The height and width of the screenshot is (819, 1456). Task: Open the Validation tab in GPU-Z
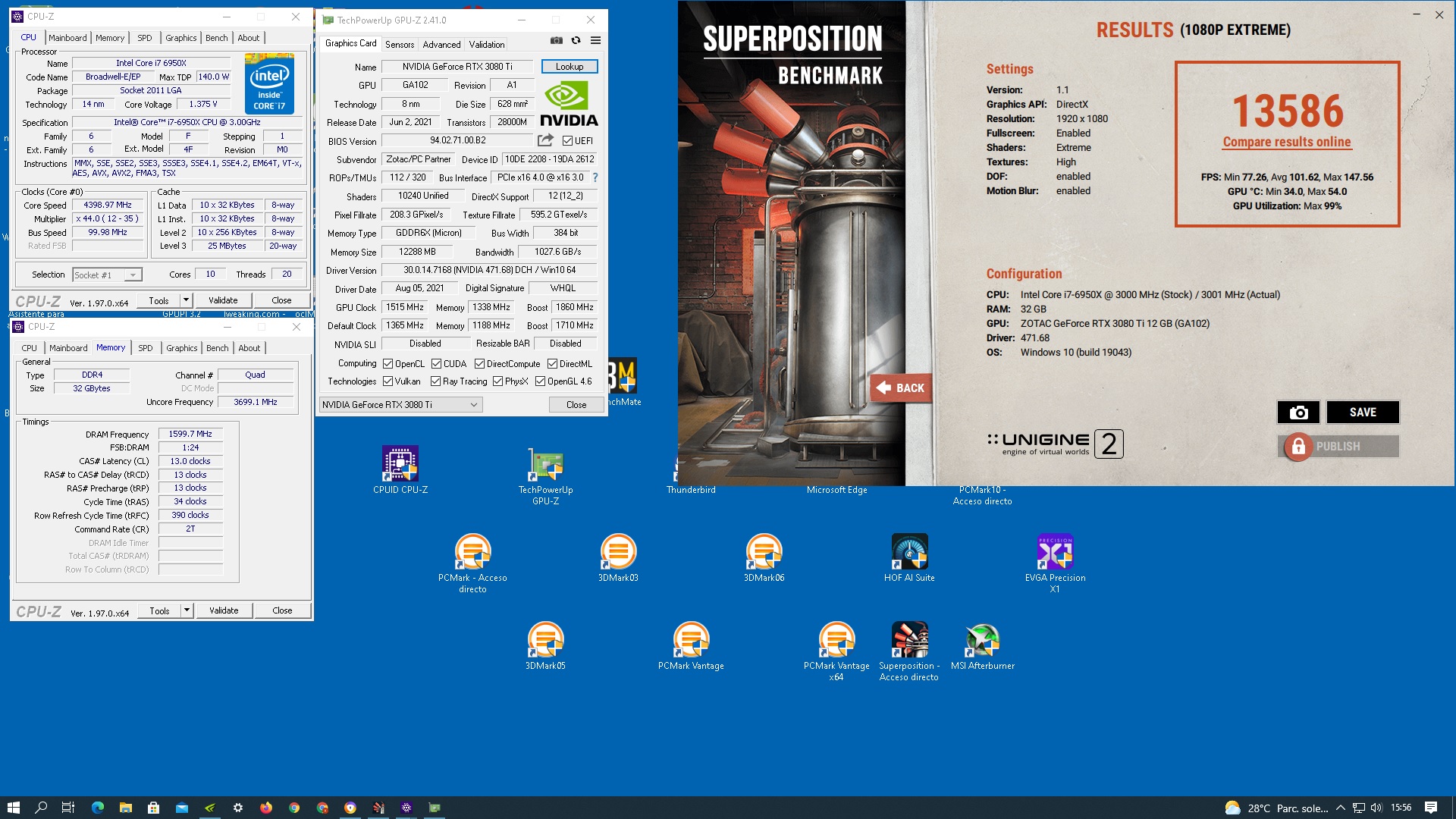click(x=487, y=45)
